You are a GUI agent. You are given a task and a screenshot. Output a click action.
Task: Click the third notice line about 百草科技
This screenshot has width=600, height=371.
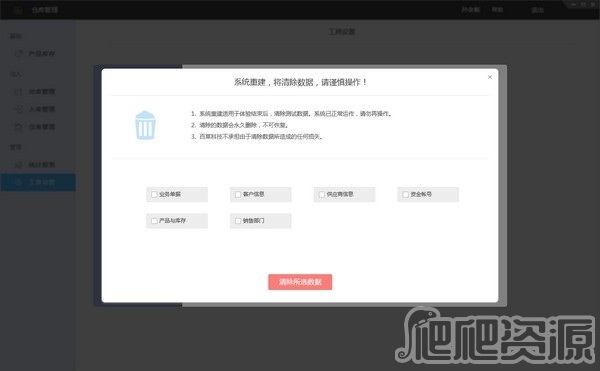point(261,137)
